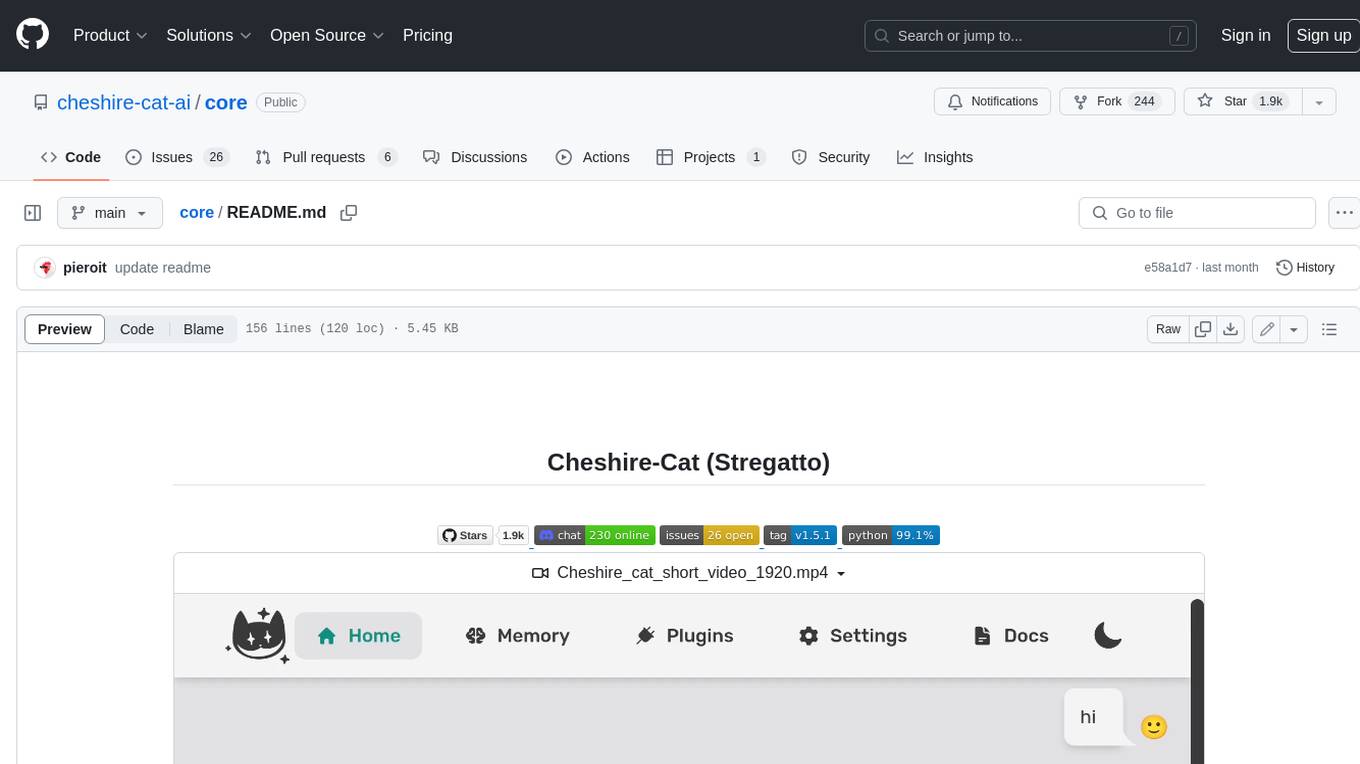Open the Projects tab
Viewport: 1360px width, 764px height.
click(711, 157)
